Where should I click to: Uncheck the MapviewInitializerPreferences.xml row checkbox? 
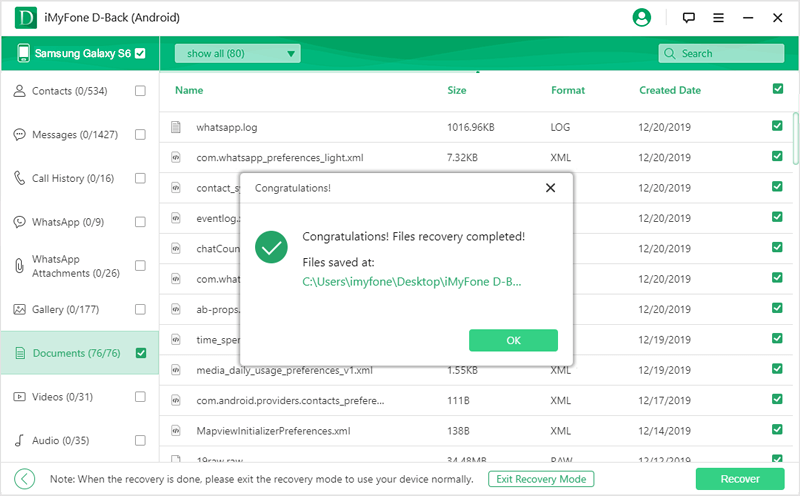click(x=777, y=429)
